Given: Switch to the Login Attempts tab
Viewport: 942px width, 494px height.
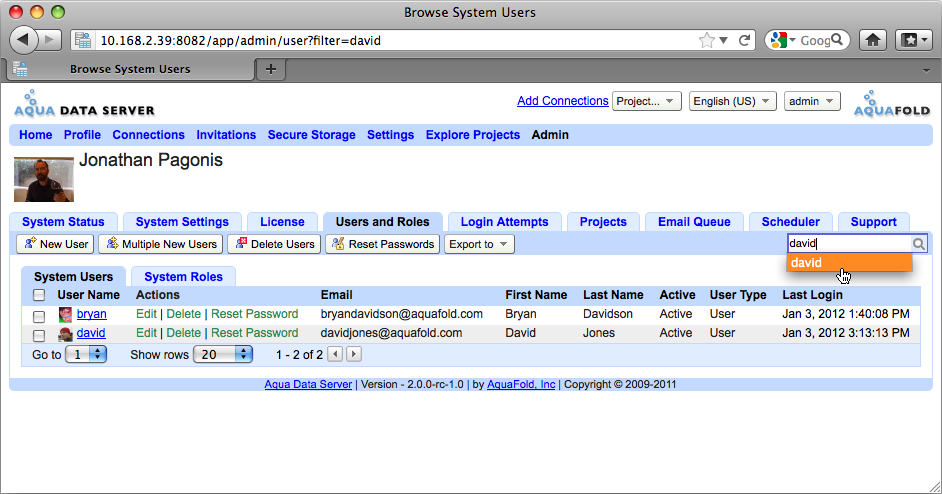Looking at the screenshot, I should click(x=505, y=222).
